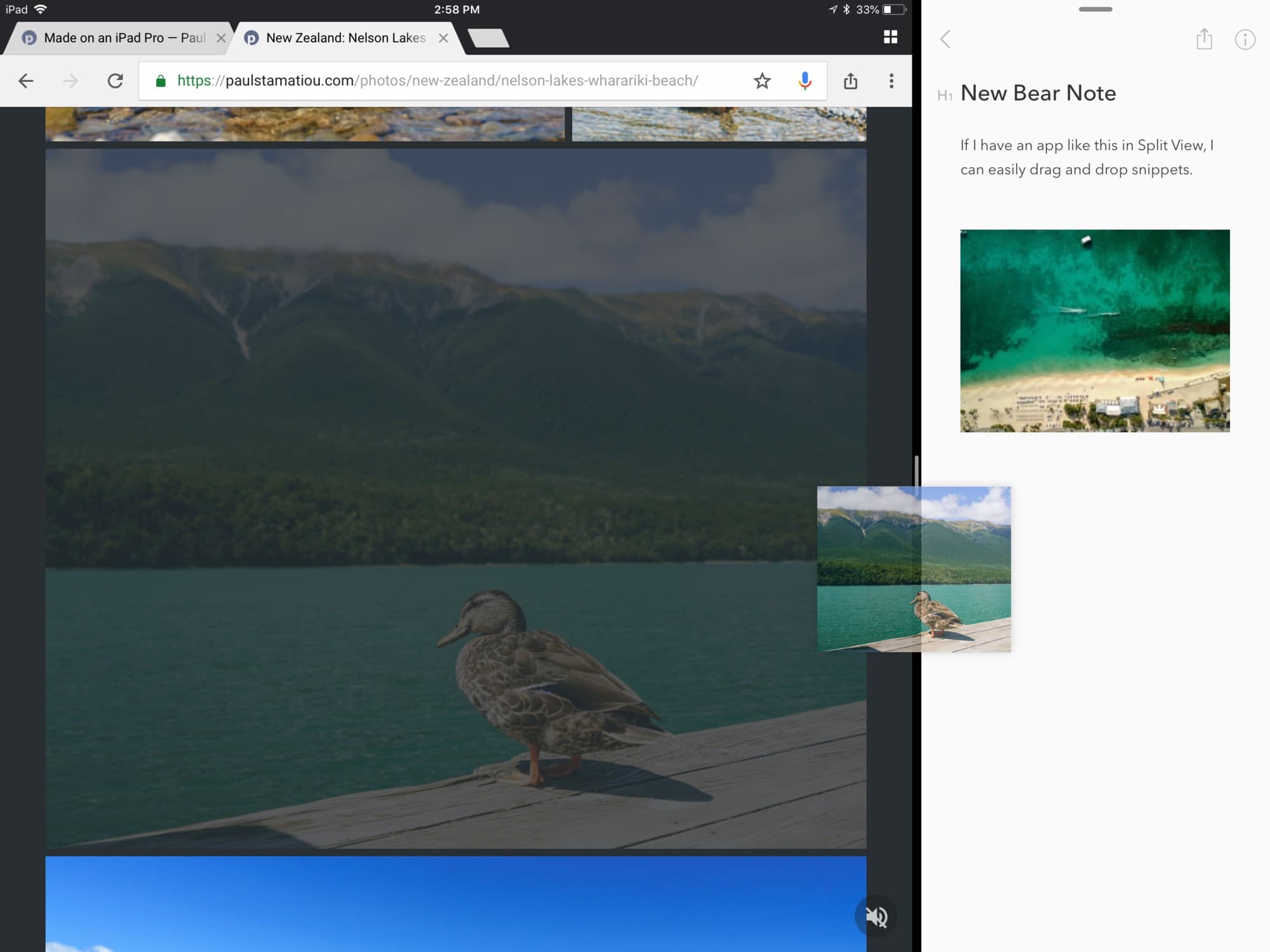Open Chrome share sheet

tap(850, 81)
